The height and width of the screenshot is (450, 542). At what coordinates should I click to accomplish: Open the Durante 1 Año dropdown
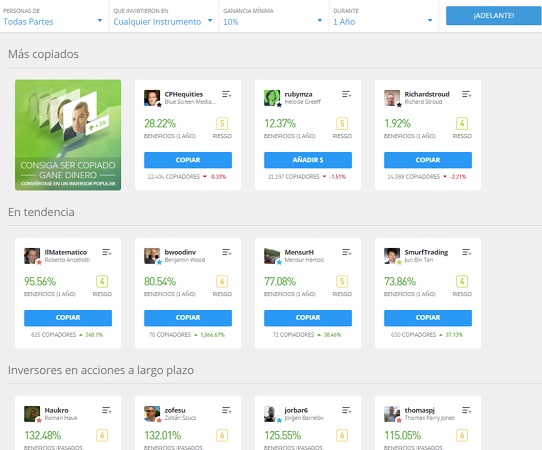pyautogui.click(x=383, y=17)
